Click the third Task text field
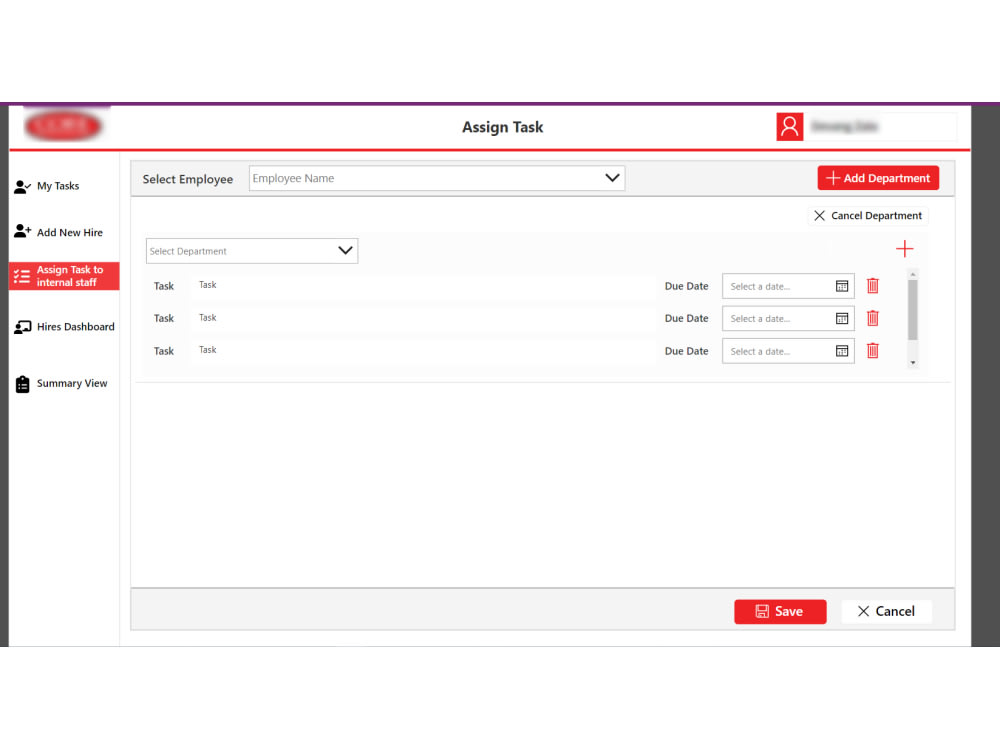The image size is (1000, 750). pos(422,350)
